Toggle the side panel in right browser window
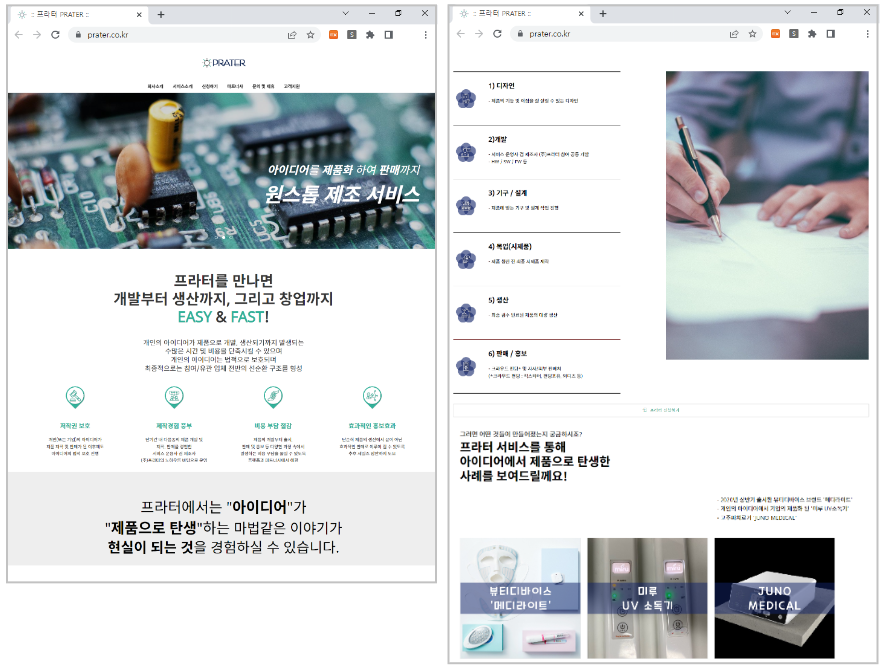Image resolution: width=883 pixels, height=670 pixels. [x=830, y=33]
